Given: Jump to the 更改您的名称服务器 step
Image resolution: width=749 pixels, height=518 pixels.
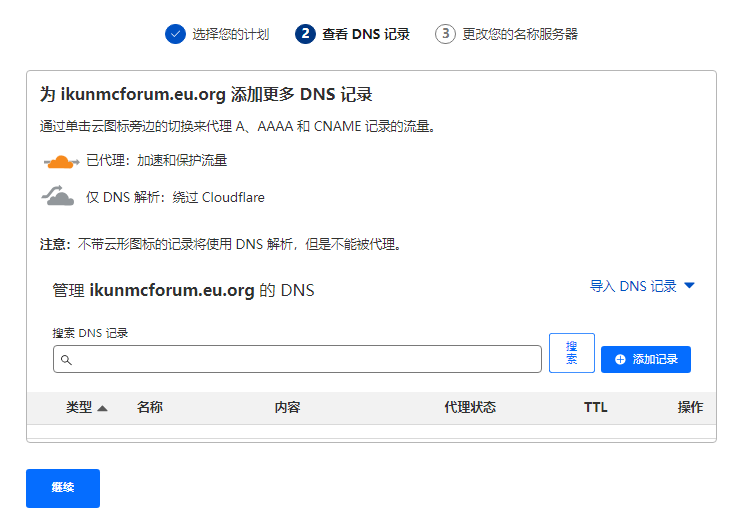Looking at the screenshot, I should coord(520,34).
